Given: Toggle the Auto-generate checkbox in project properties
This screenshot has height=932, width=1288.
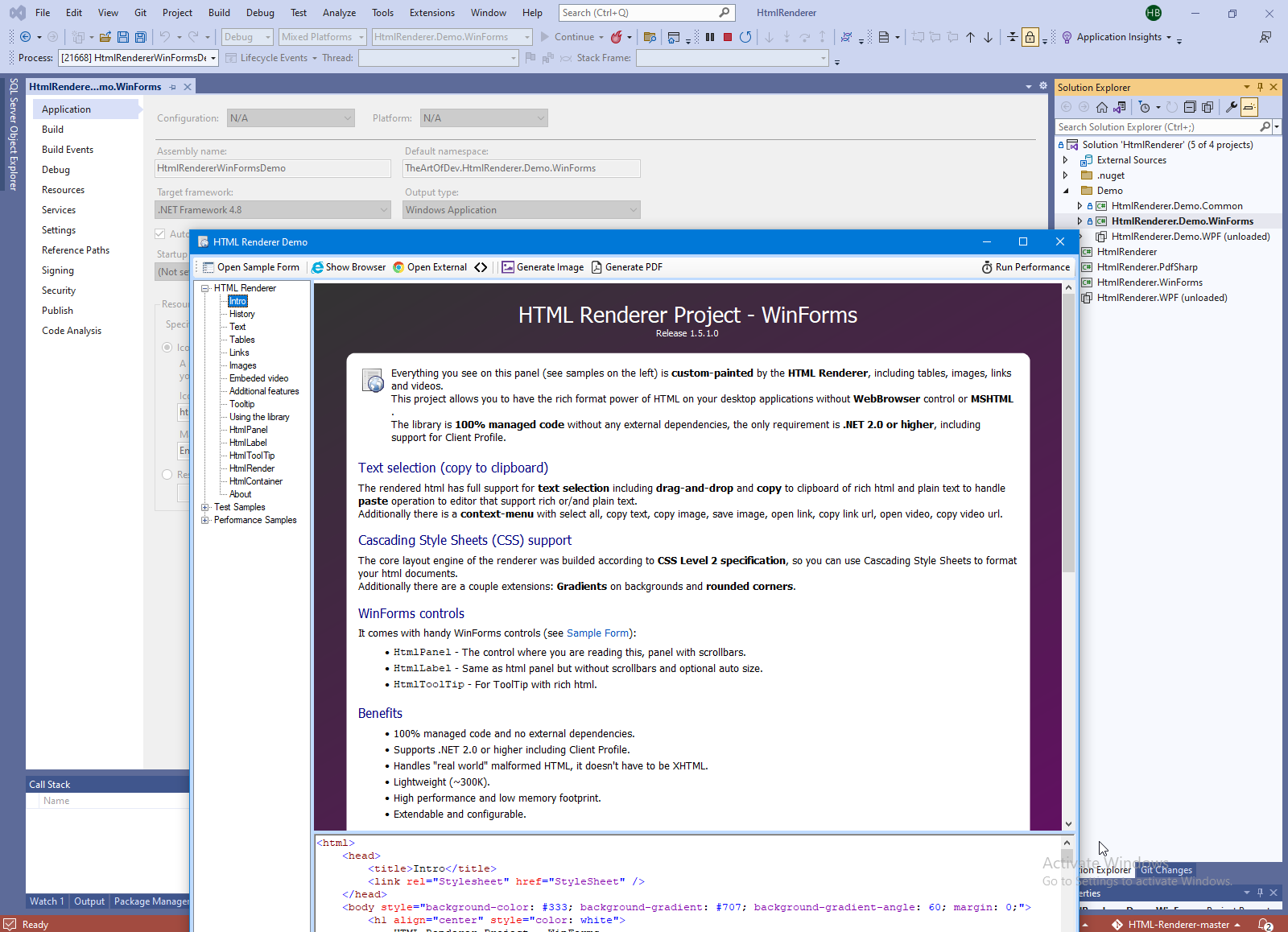Looking at the screenshot, I should (x=160, y=234).
